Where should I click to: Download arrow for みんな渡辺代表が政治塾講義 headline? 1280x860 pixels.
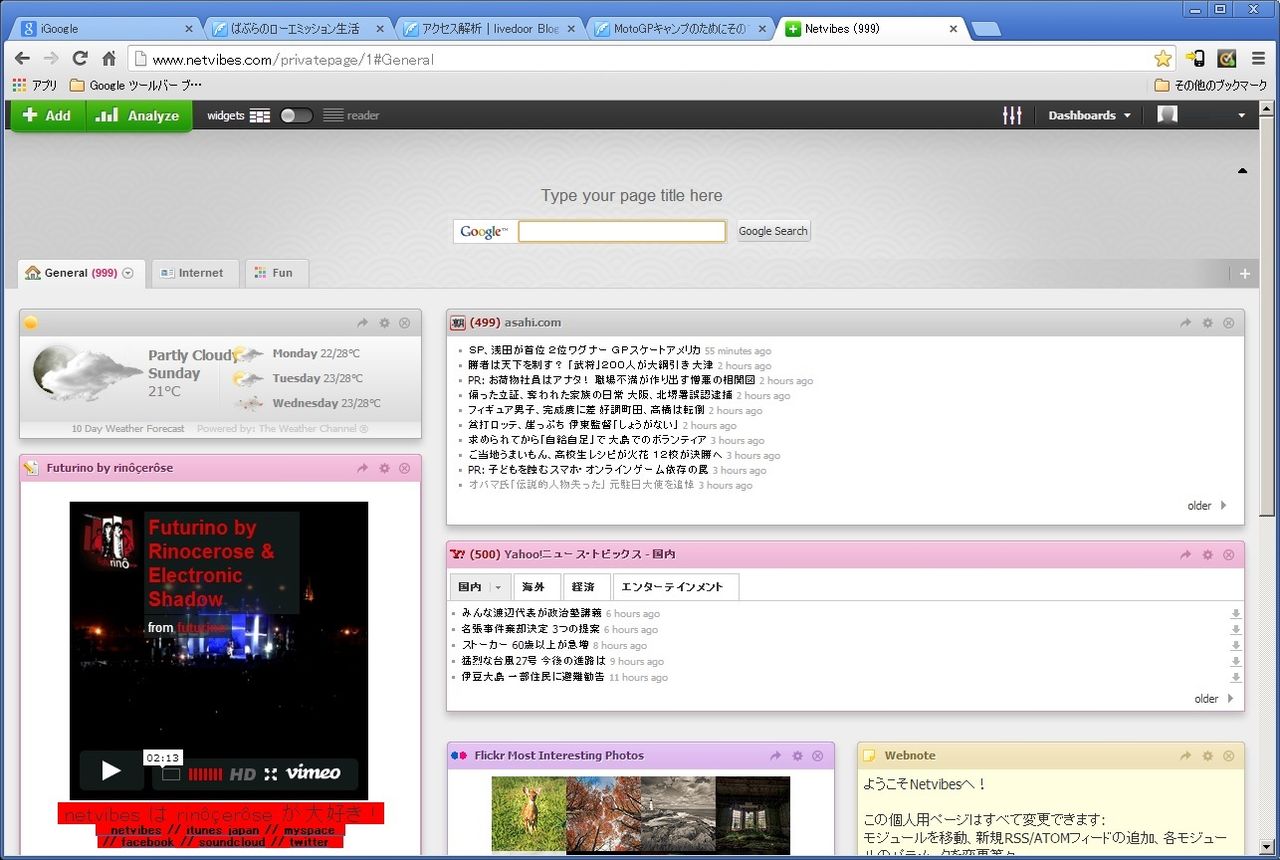click(1236, 614)
